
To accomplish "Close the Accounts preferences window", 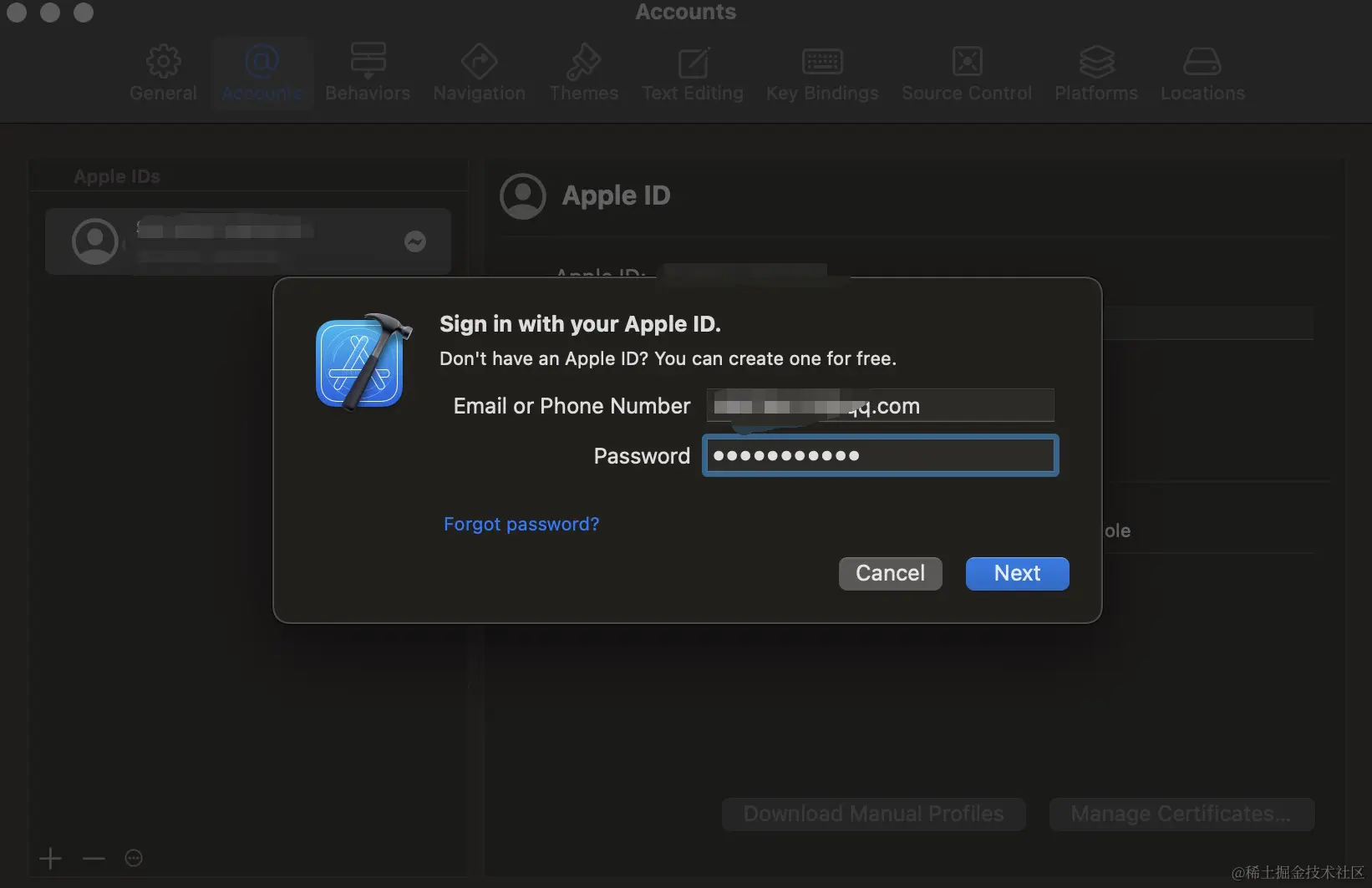I will pos(17,12).
